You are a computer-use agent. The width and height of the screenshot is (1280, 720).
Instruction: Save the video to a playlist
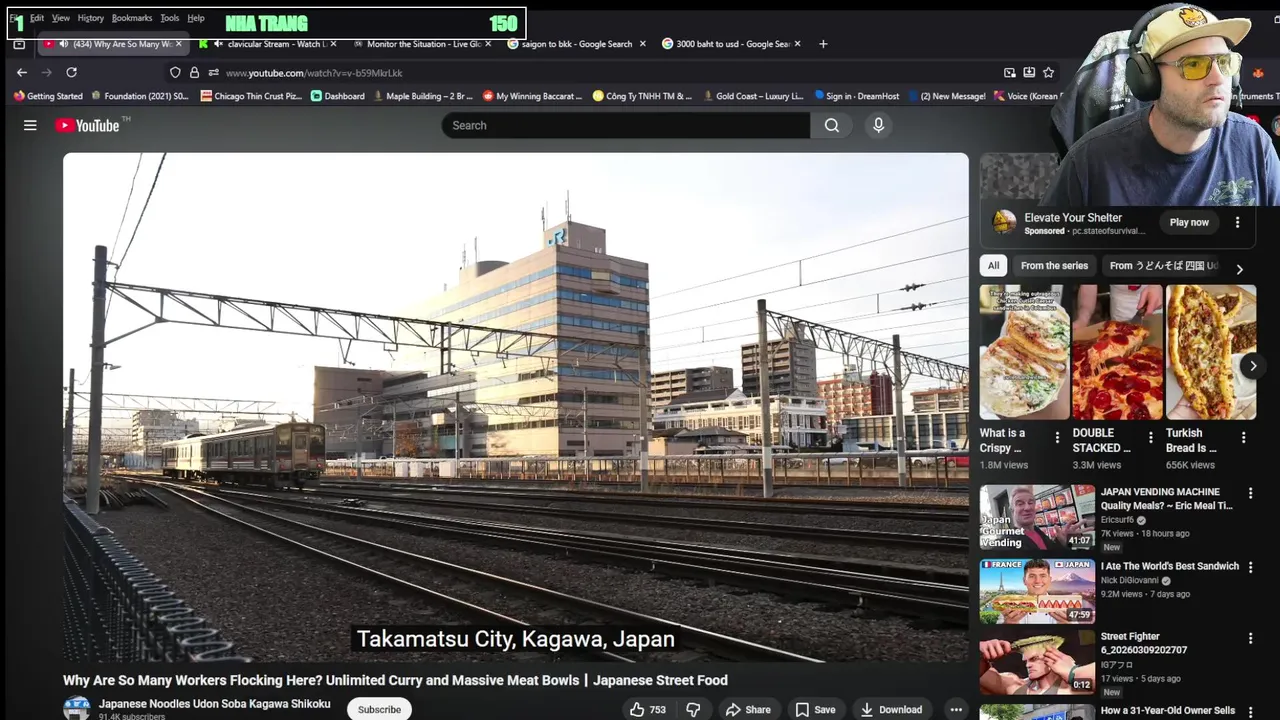point(815,709)
